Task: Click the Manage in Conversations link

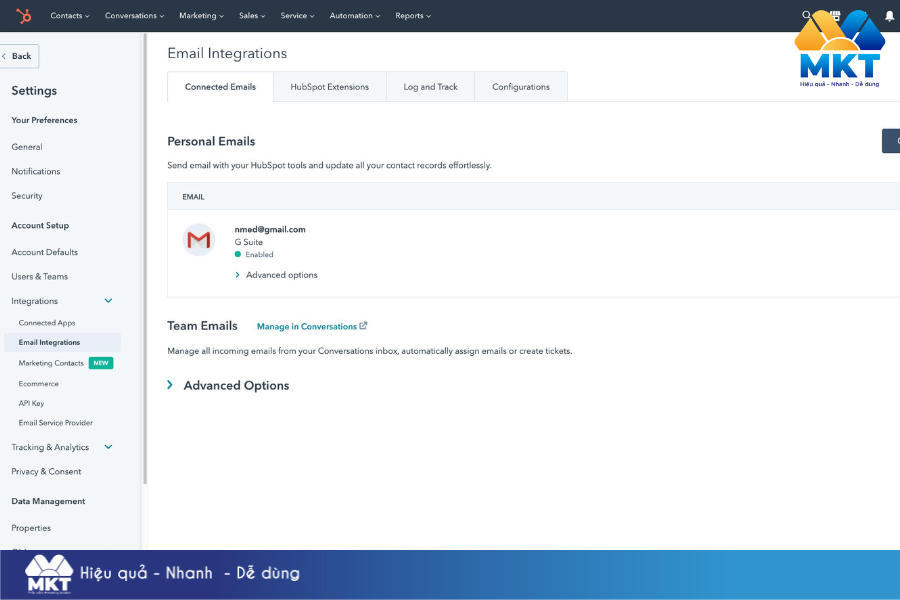Action: 306,325
